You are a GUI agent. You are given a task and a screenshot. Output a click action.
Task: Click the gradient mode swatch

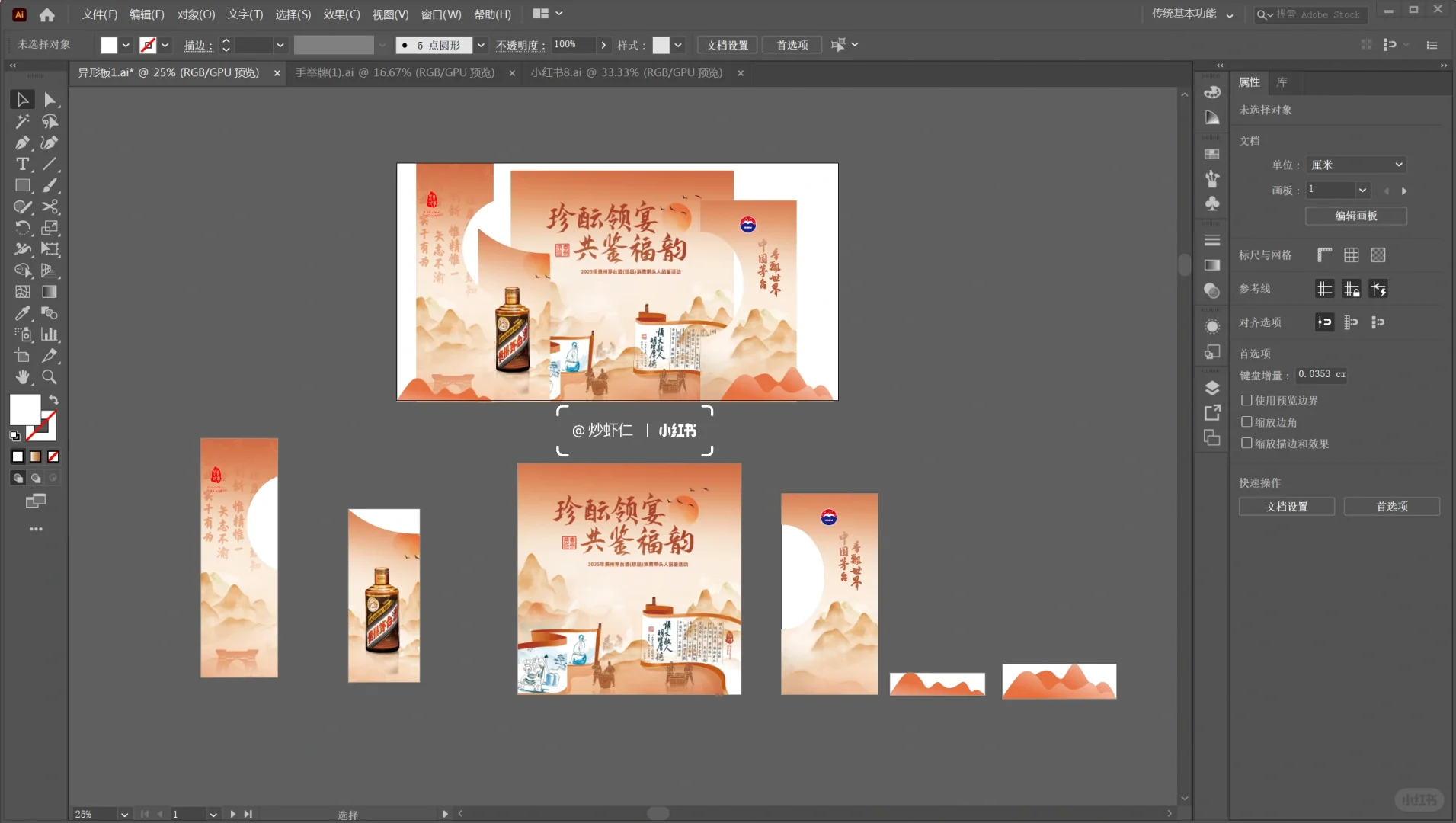click(36, 456)
